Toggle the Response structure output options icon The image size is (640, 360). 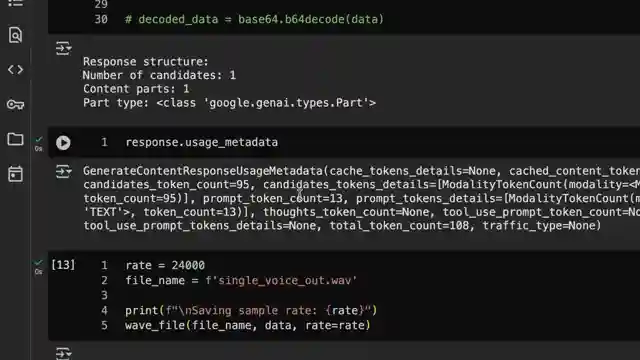[63, 48]
